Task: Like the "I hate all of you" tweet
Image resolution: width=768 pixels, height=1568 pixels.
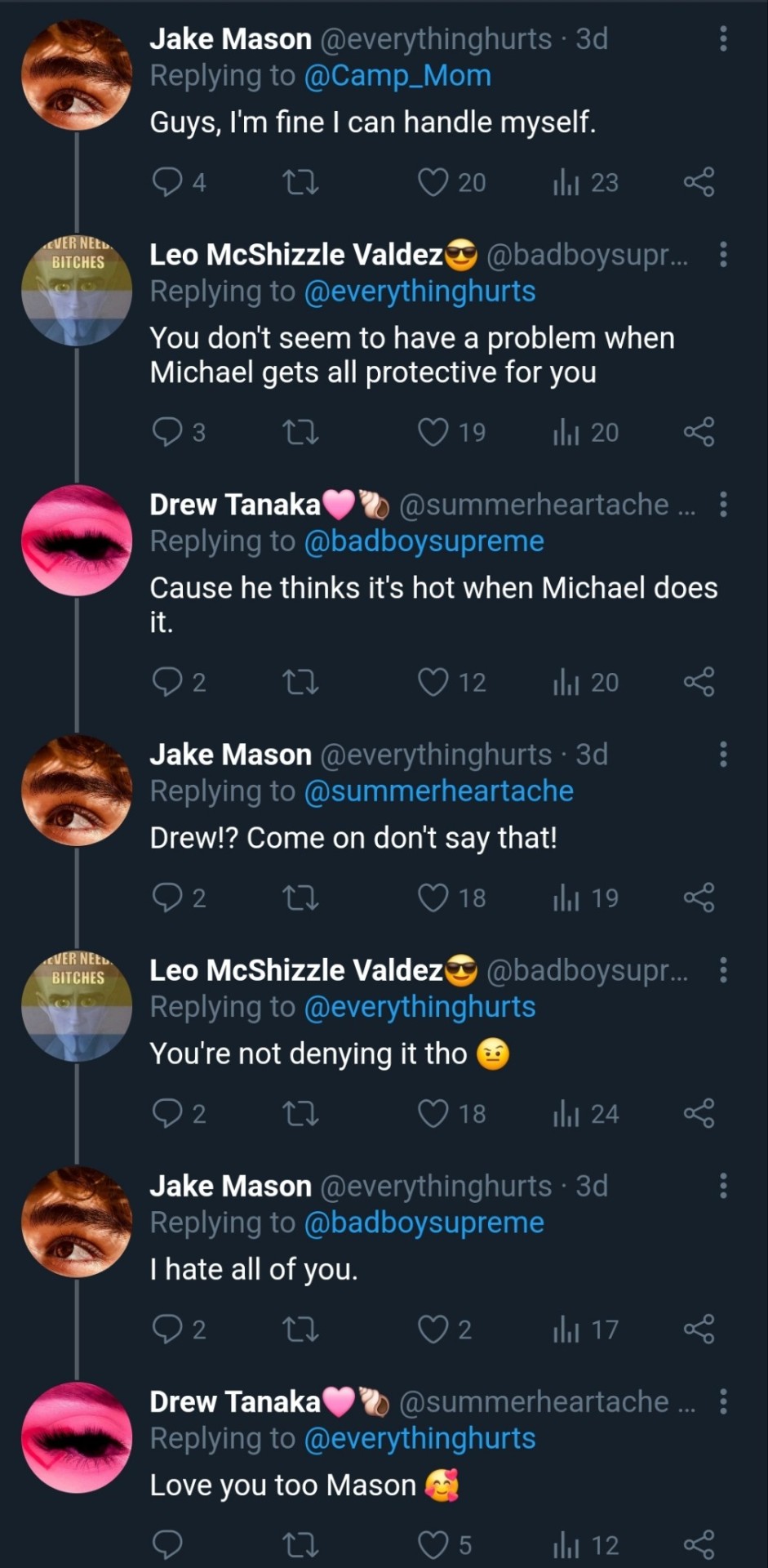Action: tap(433, 1330)
